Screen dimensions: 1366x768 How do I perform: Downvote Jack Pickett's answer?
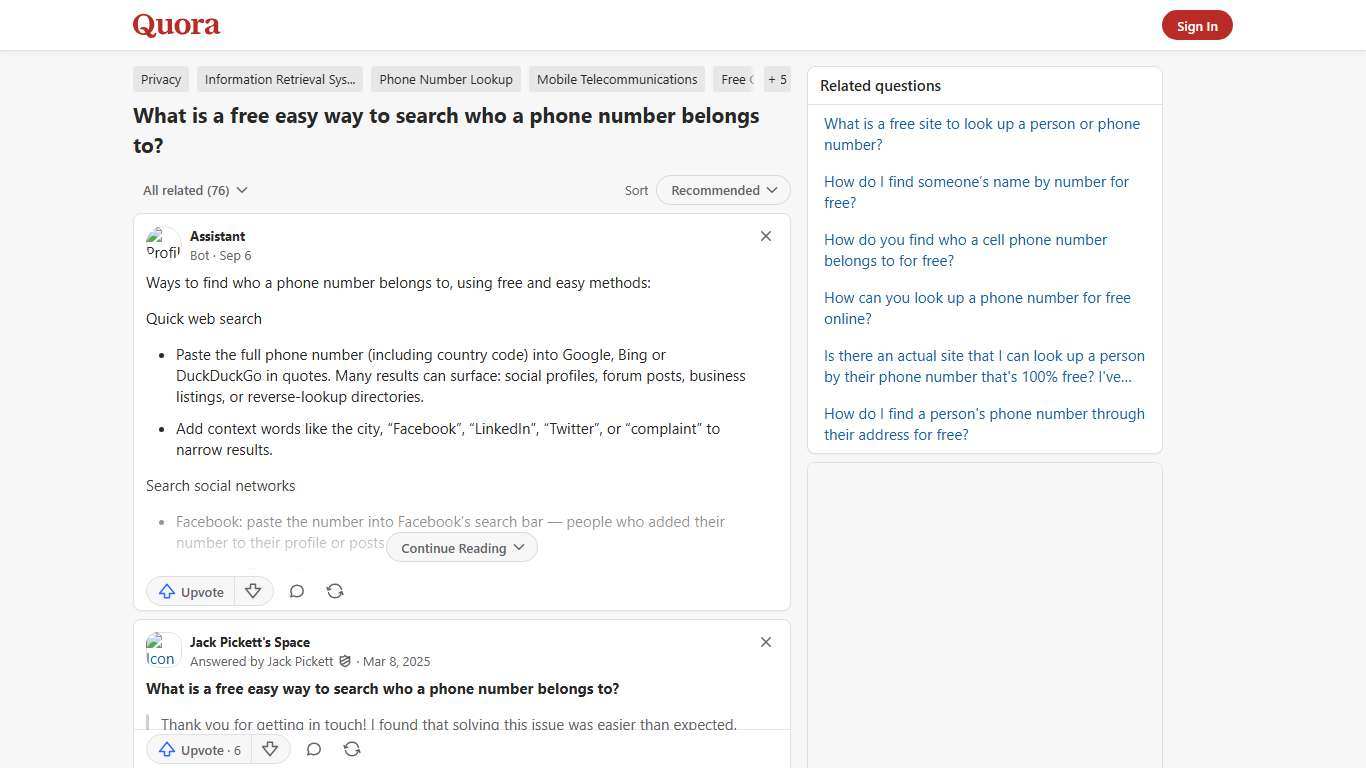click(270, 749)
